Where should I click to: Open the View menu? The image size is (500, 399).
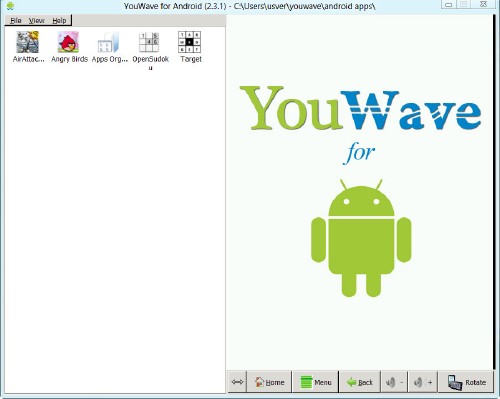(37, 21)
